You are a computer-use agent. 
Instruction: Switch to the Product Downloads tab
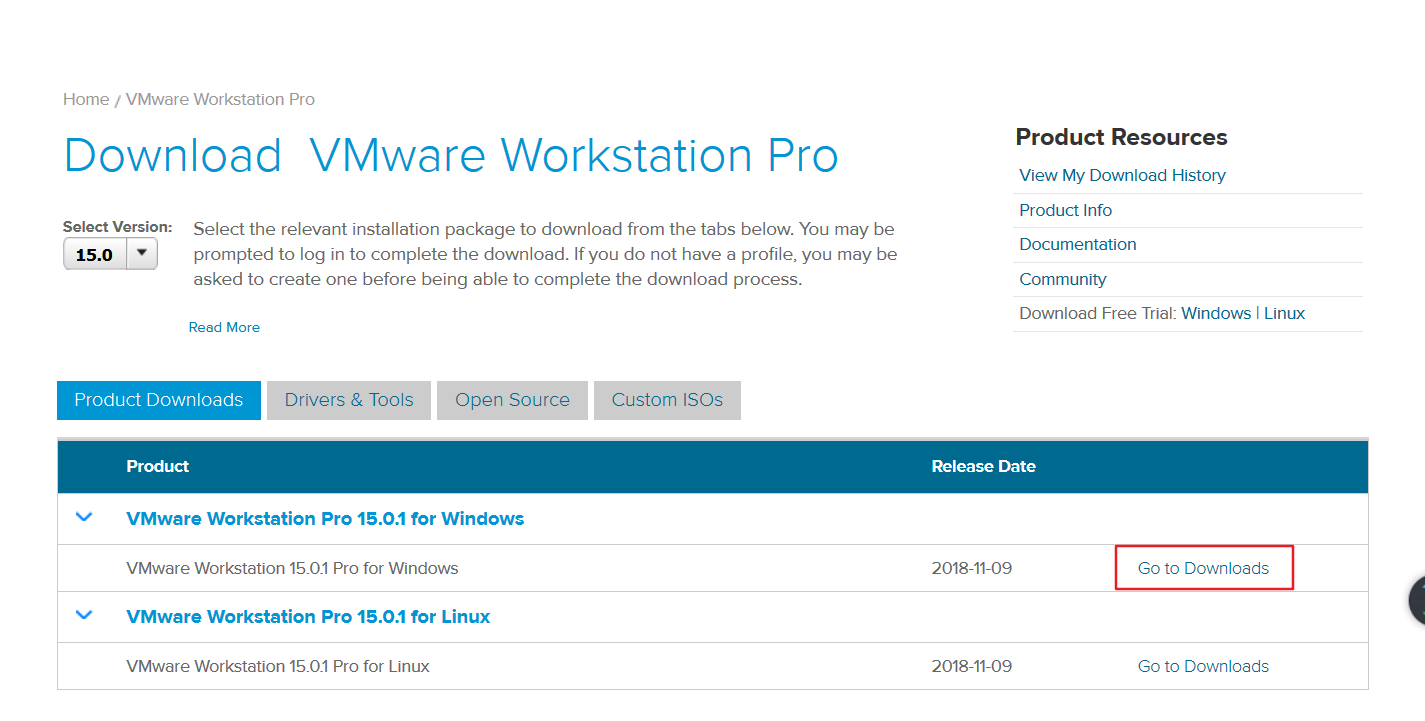pyautogui.click(x=159, y=400)
